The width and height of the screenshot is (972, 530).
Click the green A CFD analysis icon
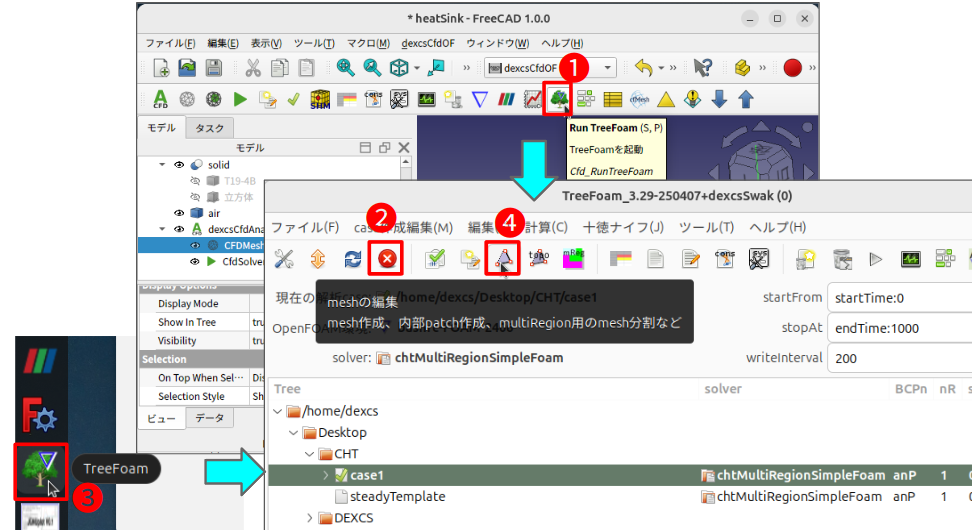click(x=161, y=99)
